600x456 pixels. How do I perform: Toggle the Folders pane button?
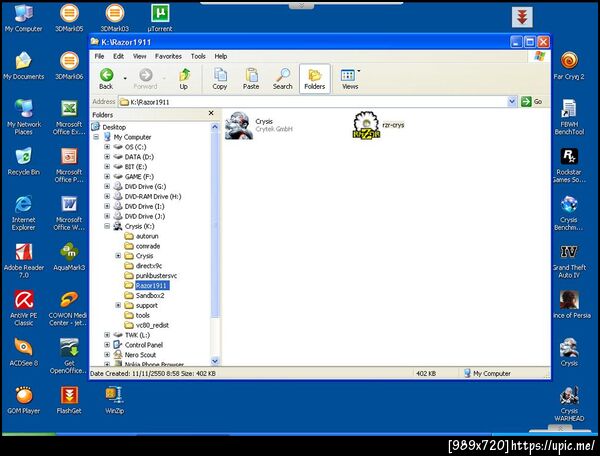coord(315,79)
